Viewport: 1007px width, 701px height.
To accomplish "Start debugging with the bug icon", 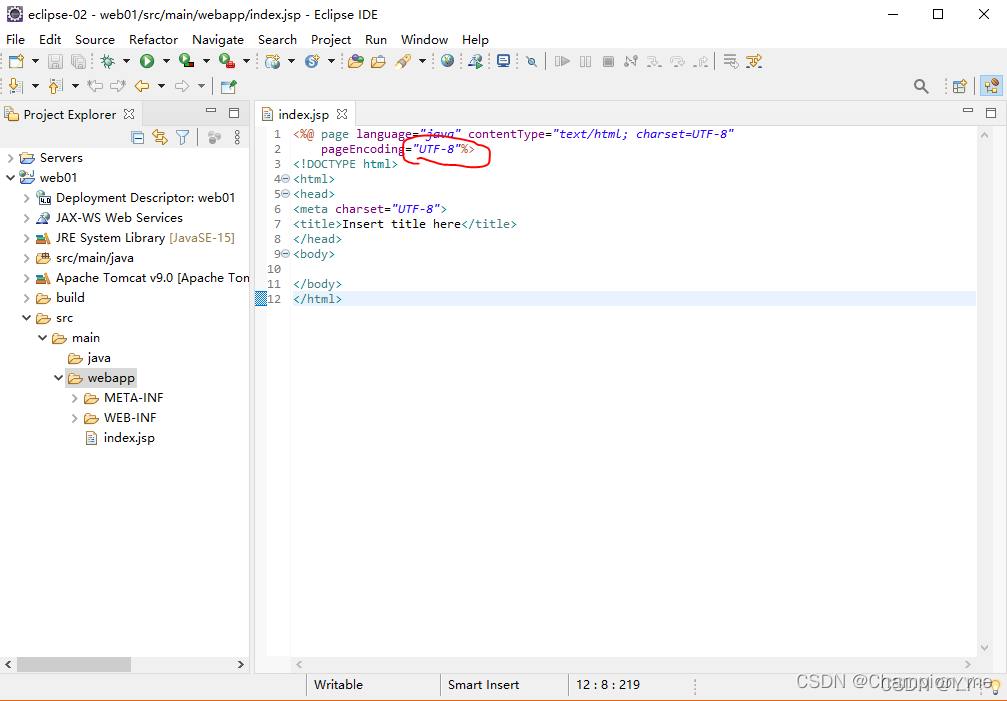I will tap(107, 61).
